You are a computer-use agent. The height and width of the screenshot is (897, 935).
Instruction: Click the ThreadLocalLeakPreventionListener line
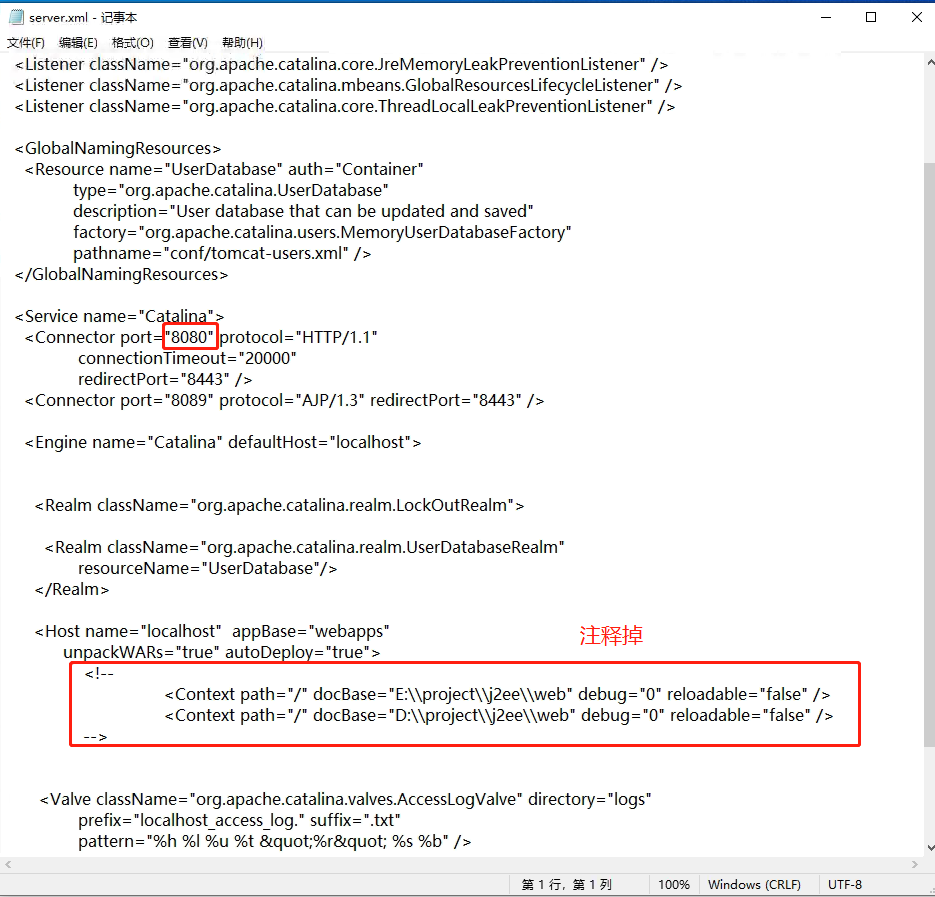click(345, 106)
